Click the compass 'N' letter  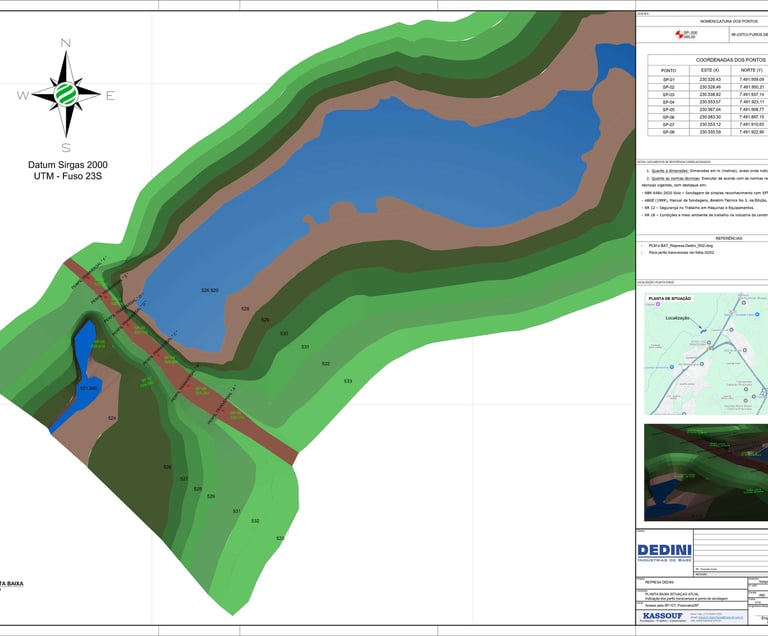(x=65, y=43)
